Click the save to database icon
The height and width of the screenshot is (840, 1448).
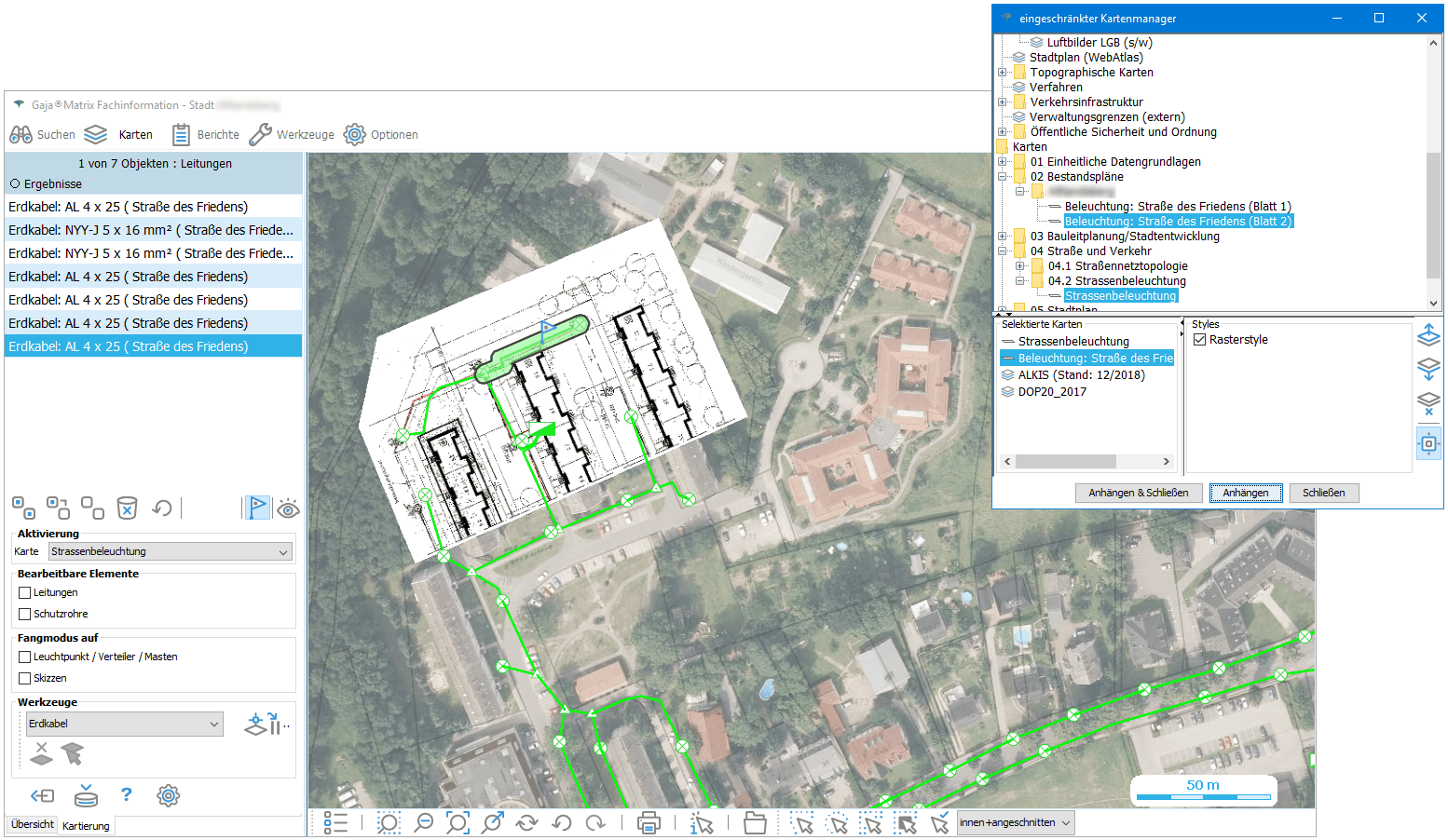(86, 795)
